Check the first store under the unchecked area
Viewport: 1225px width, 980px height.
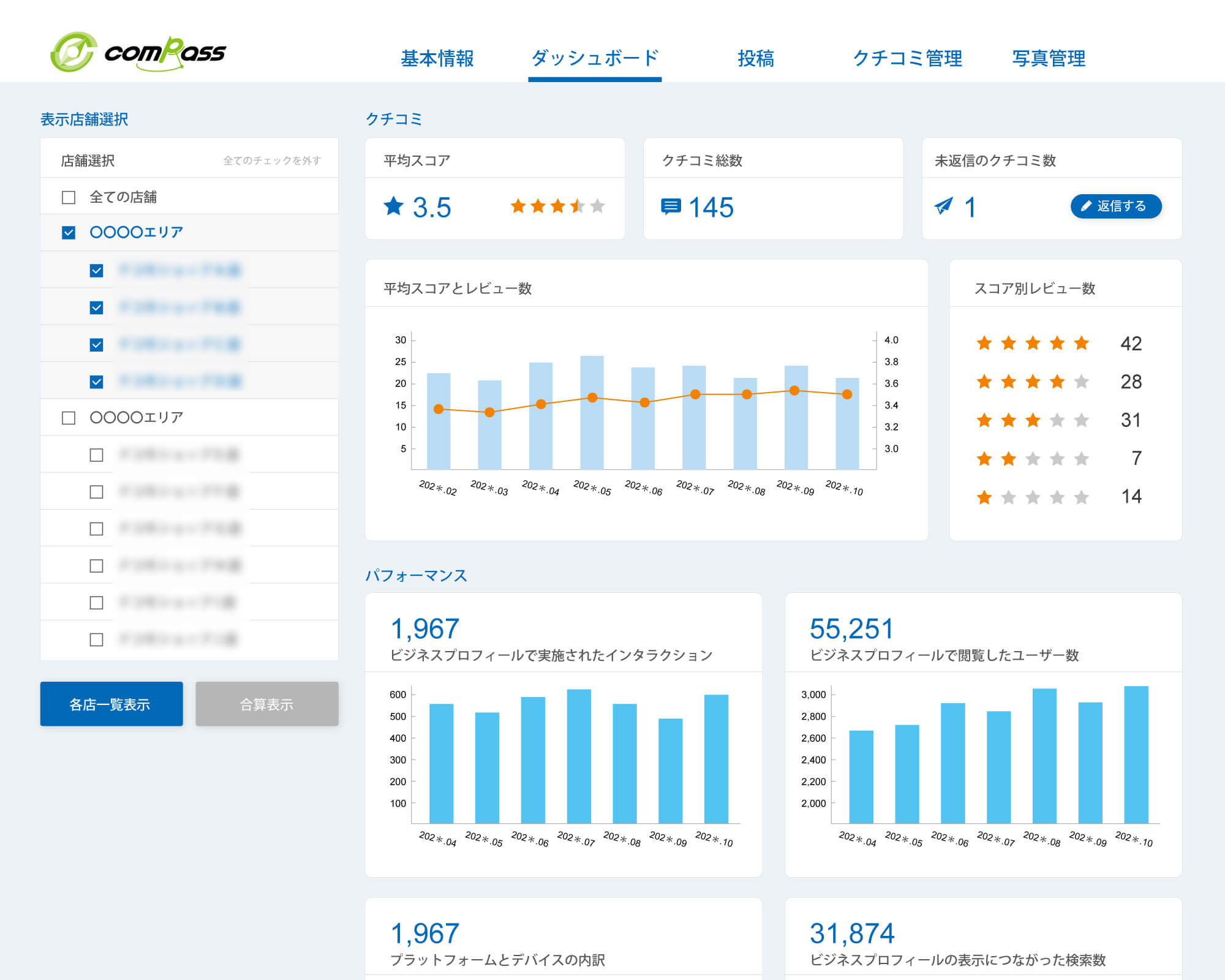96,455
